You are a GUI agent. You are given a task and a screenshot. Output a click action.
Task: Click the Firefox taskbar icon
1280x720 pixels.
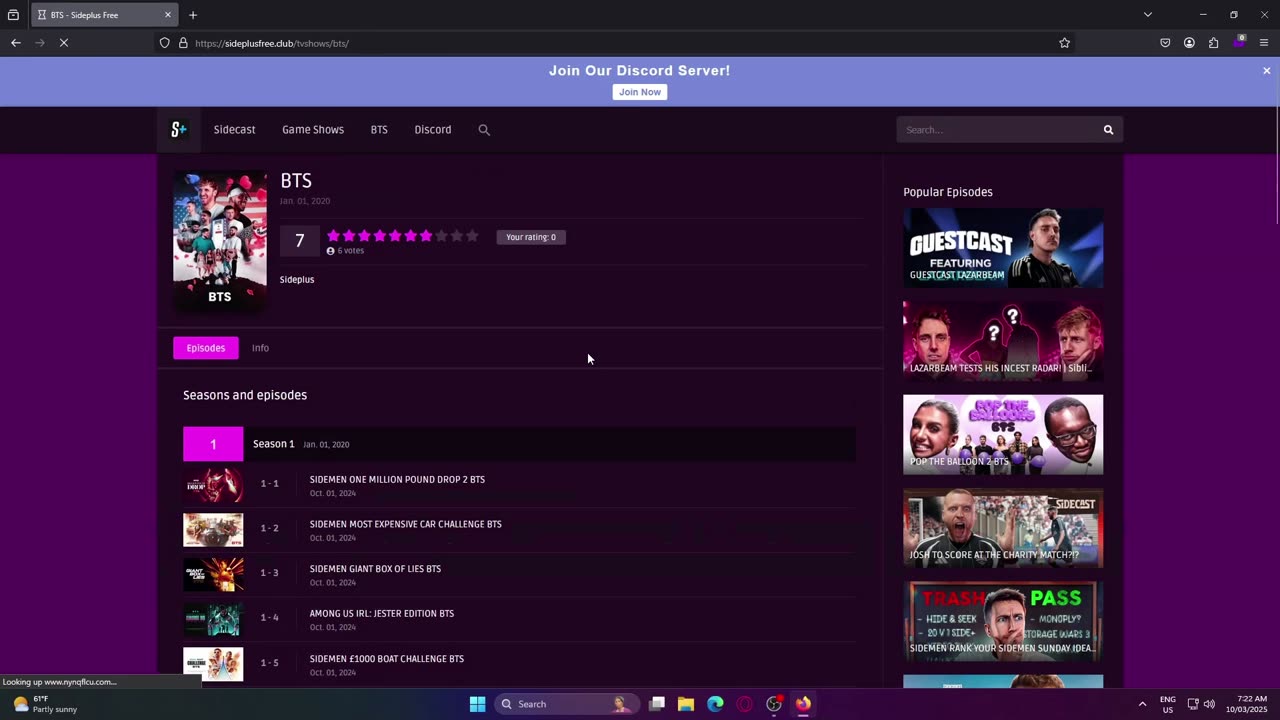pyautogui.click(x=803, y=704)
